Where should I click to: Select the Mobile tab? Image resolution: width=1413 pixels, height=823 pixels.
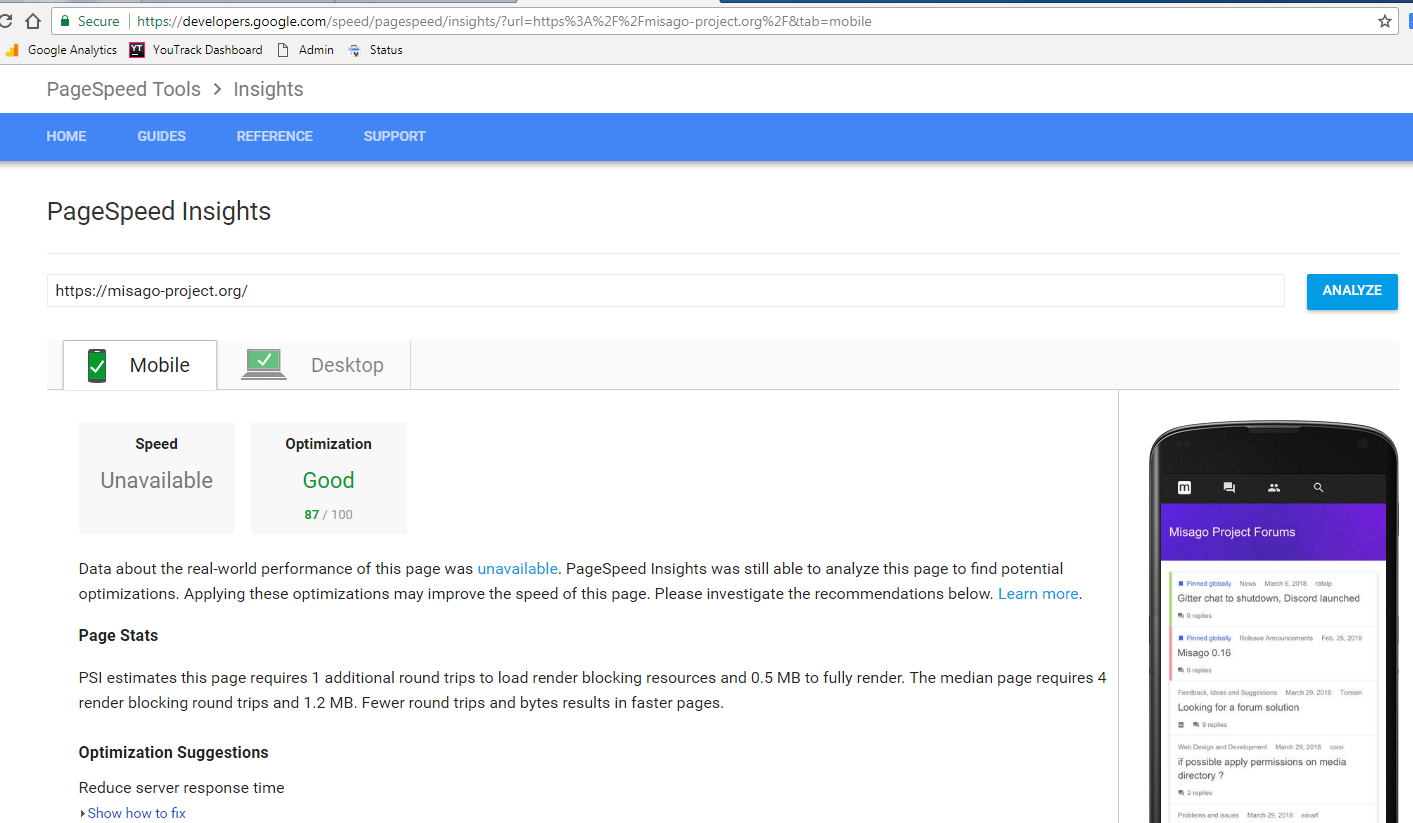pos(140,365)
